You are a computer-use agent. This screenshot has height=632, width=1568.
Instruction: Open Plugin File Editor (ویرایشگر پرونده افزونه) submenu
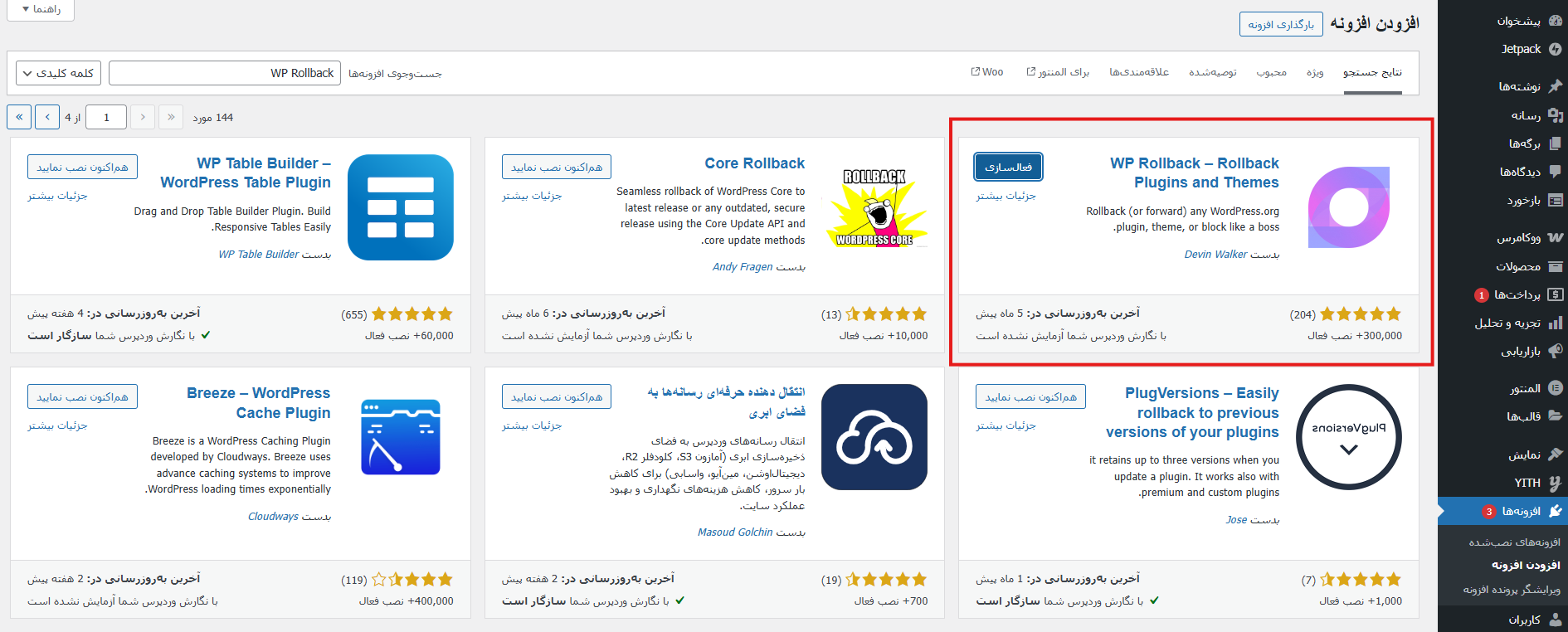pos(1512,590)
